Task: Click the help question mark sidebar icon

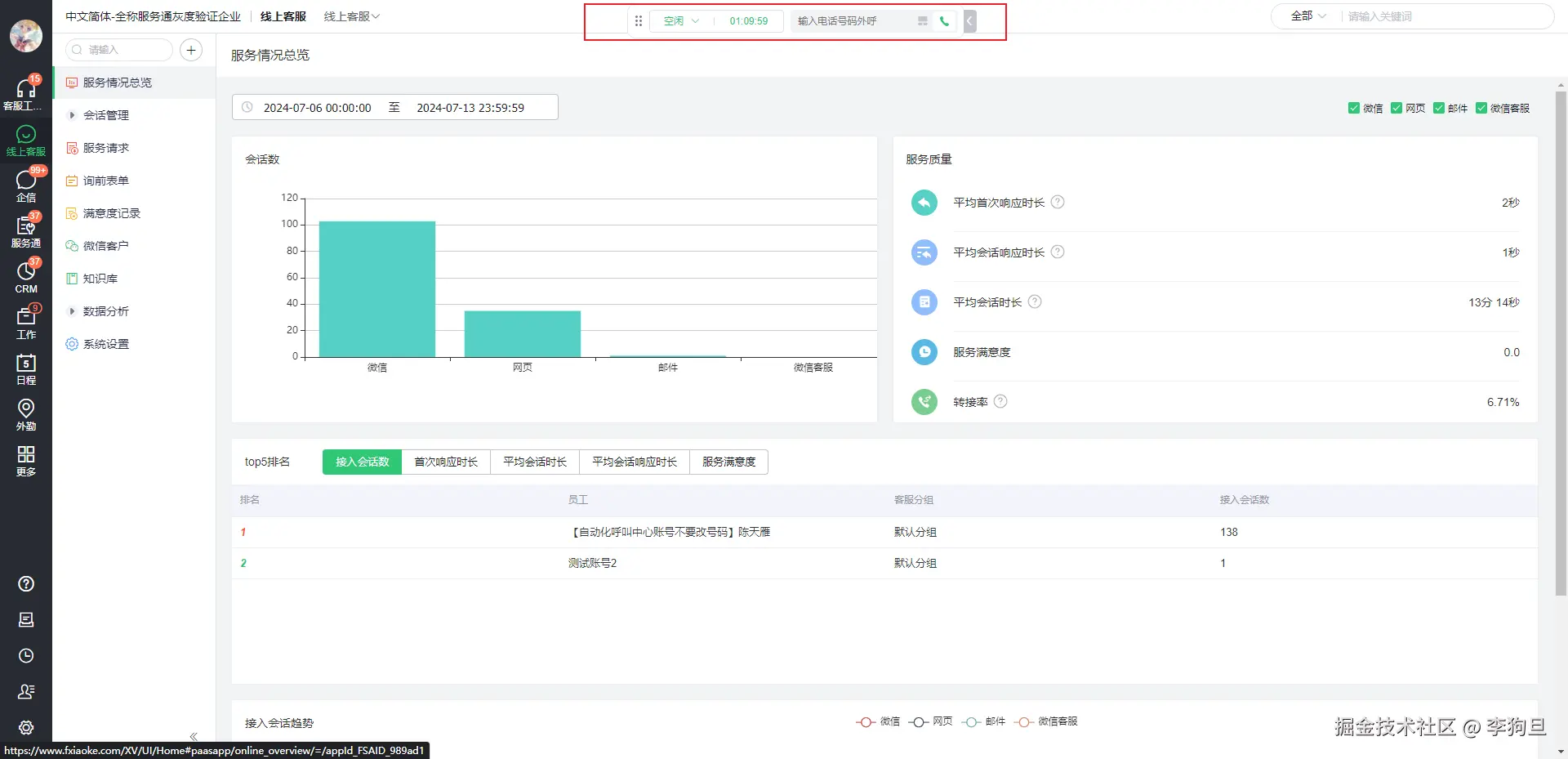Action: (26, 583)
